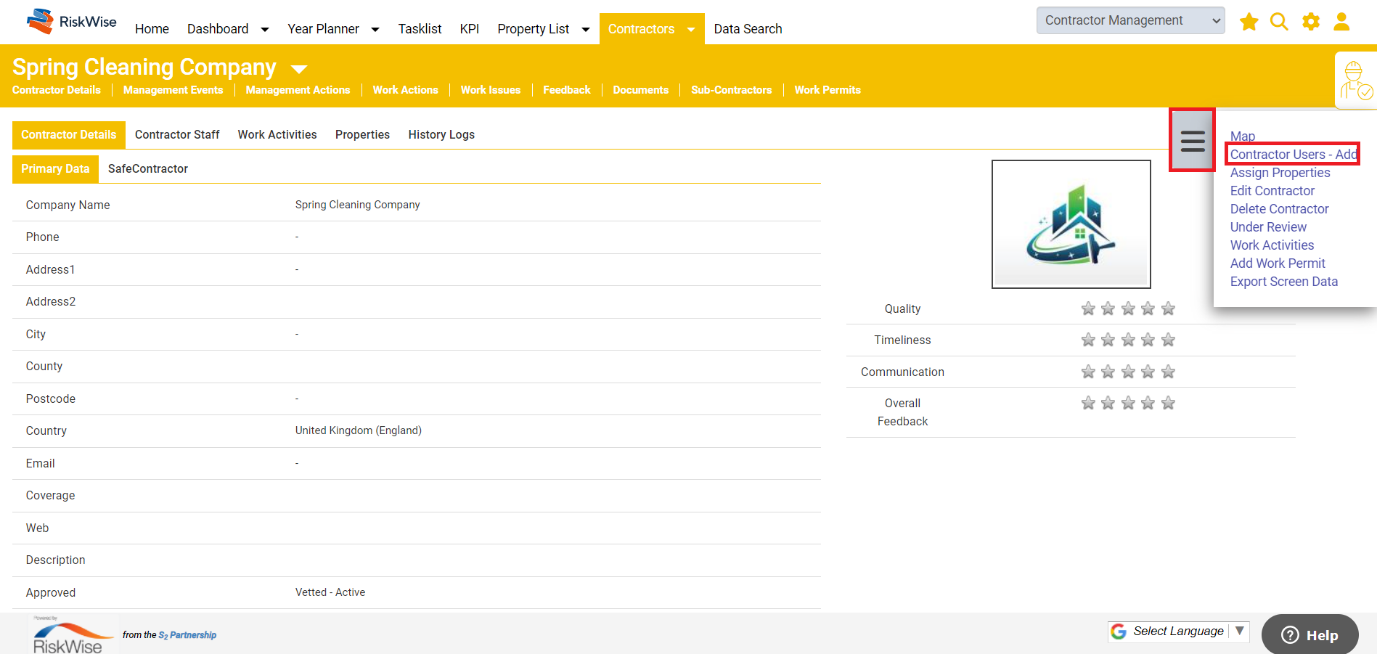
Task: Open the Contractor Staff tab
Action: point(177,134)
